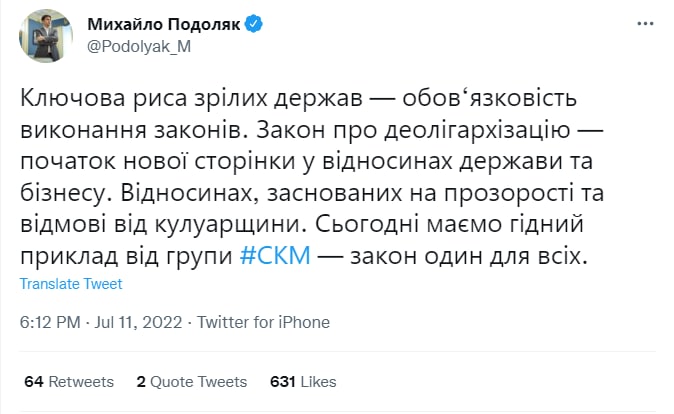
Task: Click the Jul 11, 2022 date
Action: [x=139, y=323]
